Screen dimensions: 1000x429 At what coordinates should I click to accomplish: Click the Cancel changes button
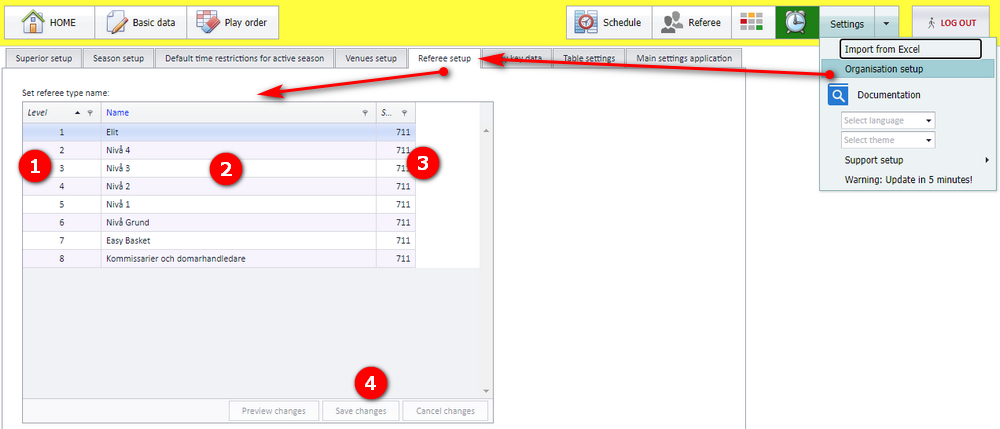(x=445, y=411)
